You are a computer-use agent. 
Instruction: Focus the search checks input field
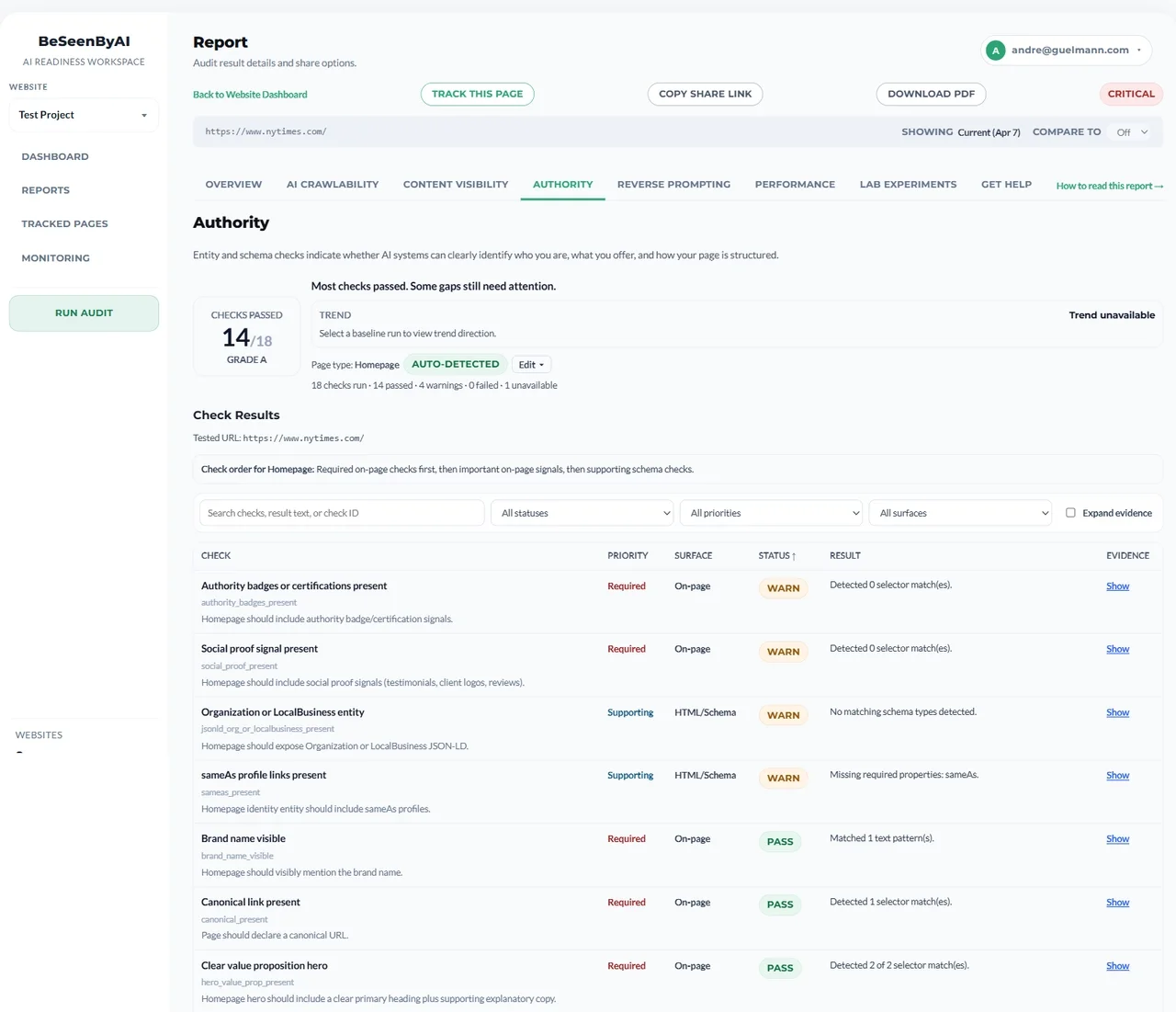(342, 513)
